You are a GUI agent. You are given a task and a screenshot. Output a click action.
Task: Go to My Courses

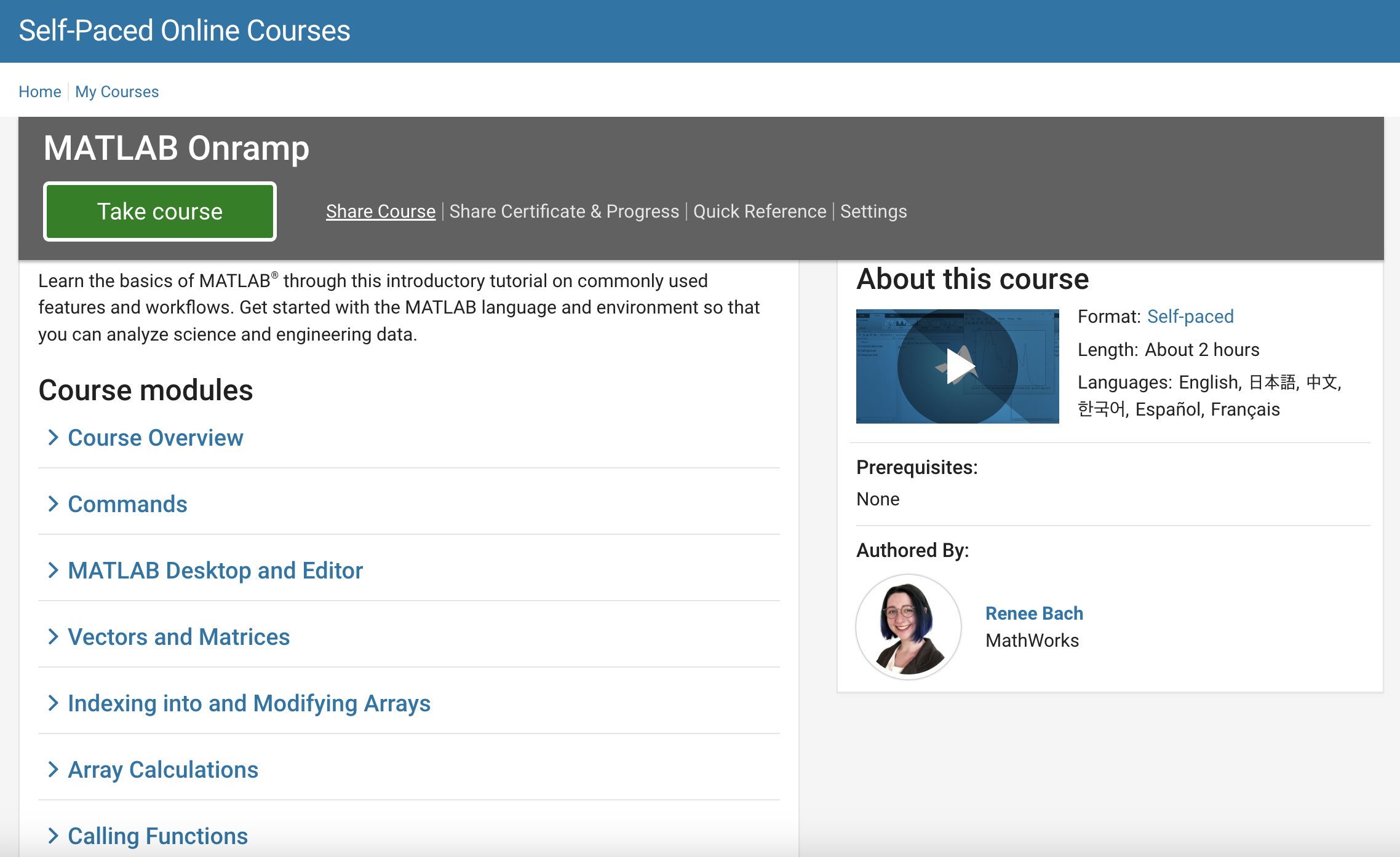(x=117, y=92)
